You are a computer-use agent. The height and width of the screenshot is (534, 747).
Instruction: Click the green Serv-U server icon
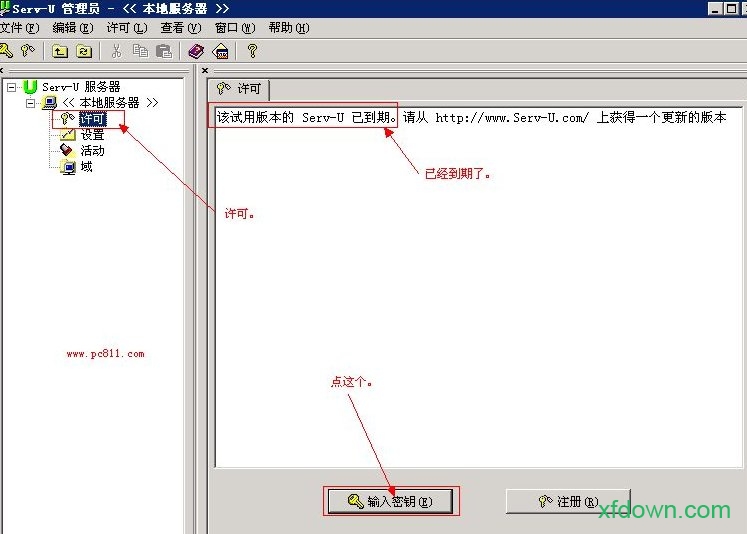30,87
